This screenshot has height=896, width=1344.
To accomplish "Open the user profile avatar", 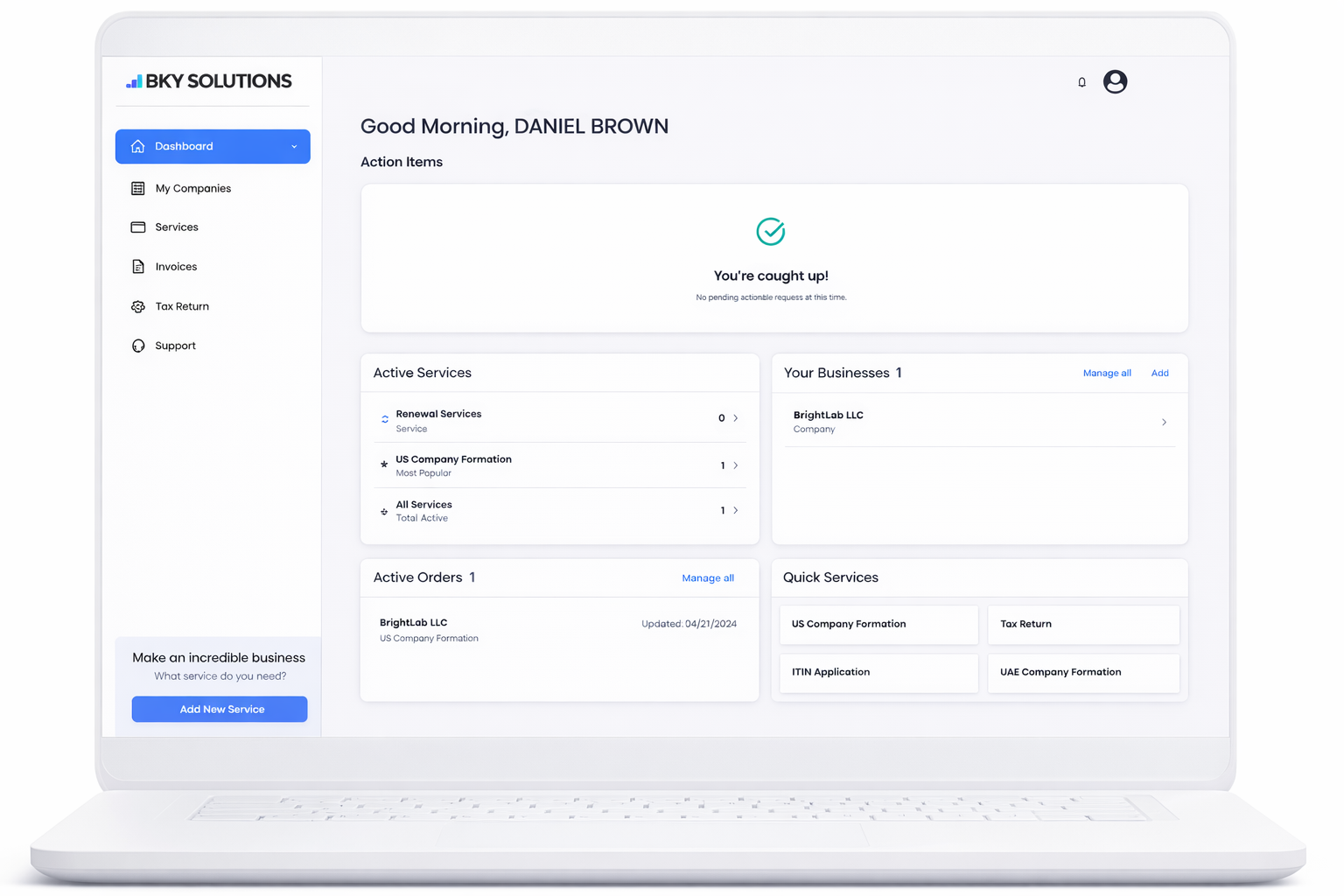I will (1115, 81).
